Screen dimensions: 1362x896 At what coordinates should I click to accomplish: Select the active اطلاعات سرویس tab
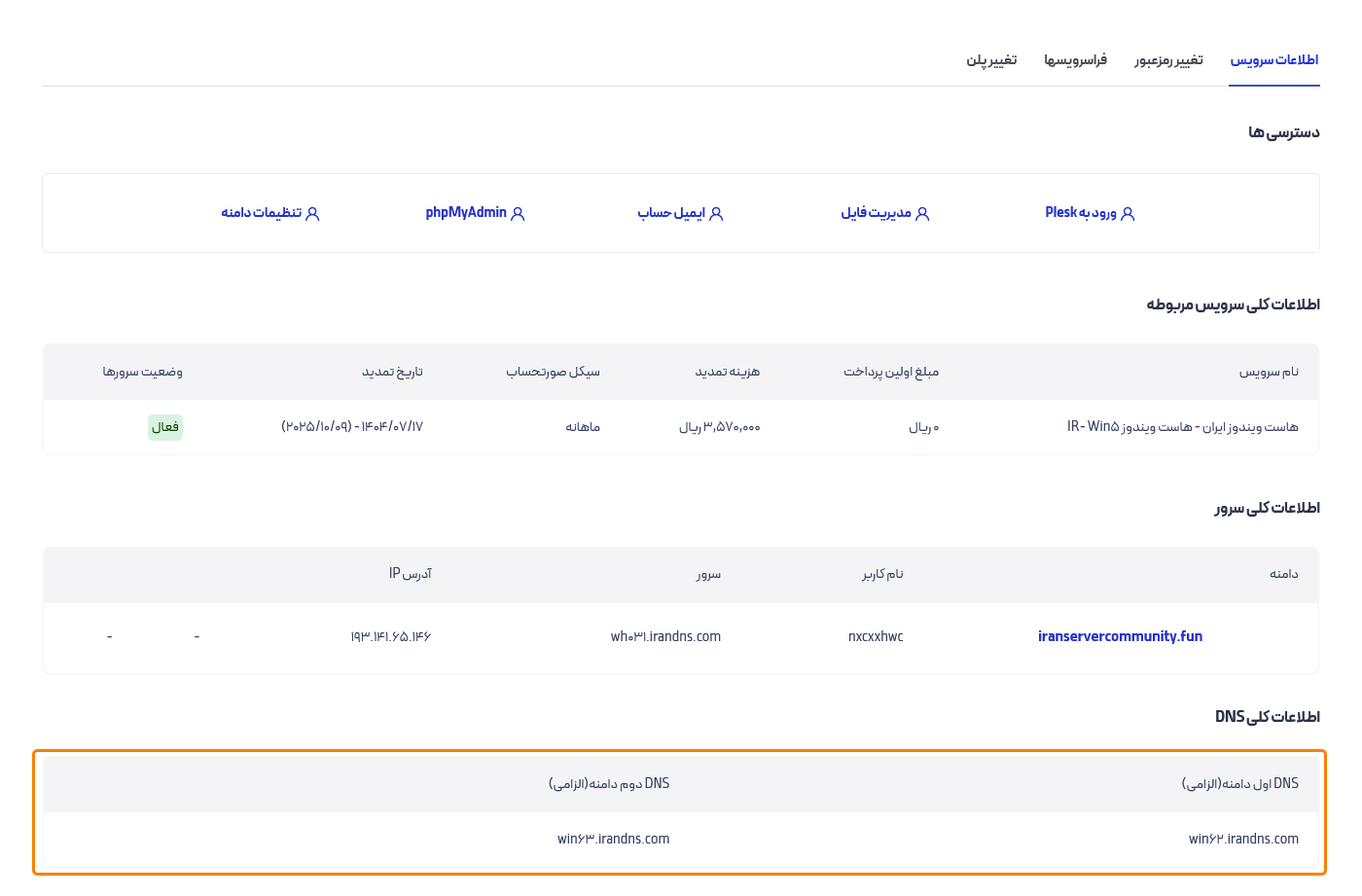click(x=1274, y=59)
